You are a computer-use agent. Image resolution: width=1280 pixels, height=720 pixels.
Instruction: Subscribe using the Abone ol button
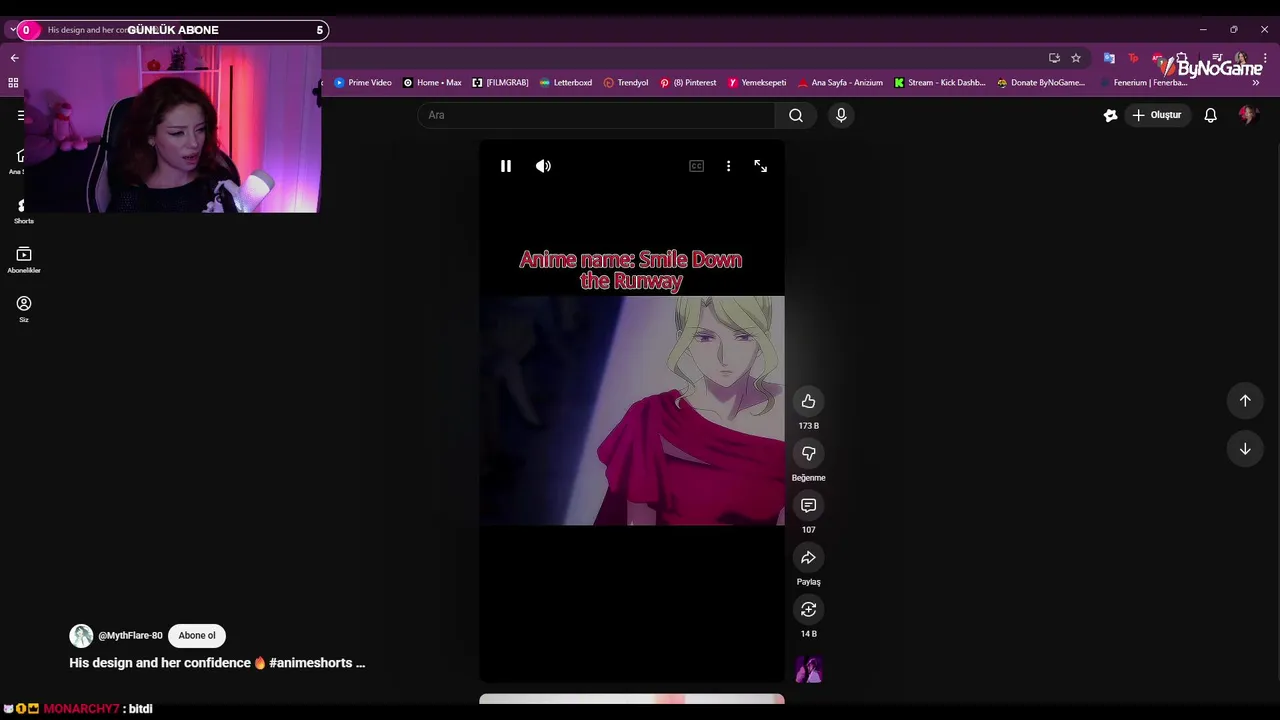(x=197, y=636)
